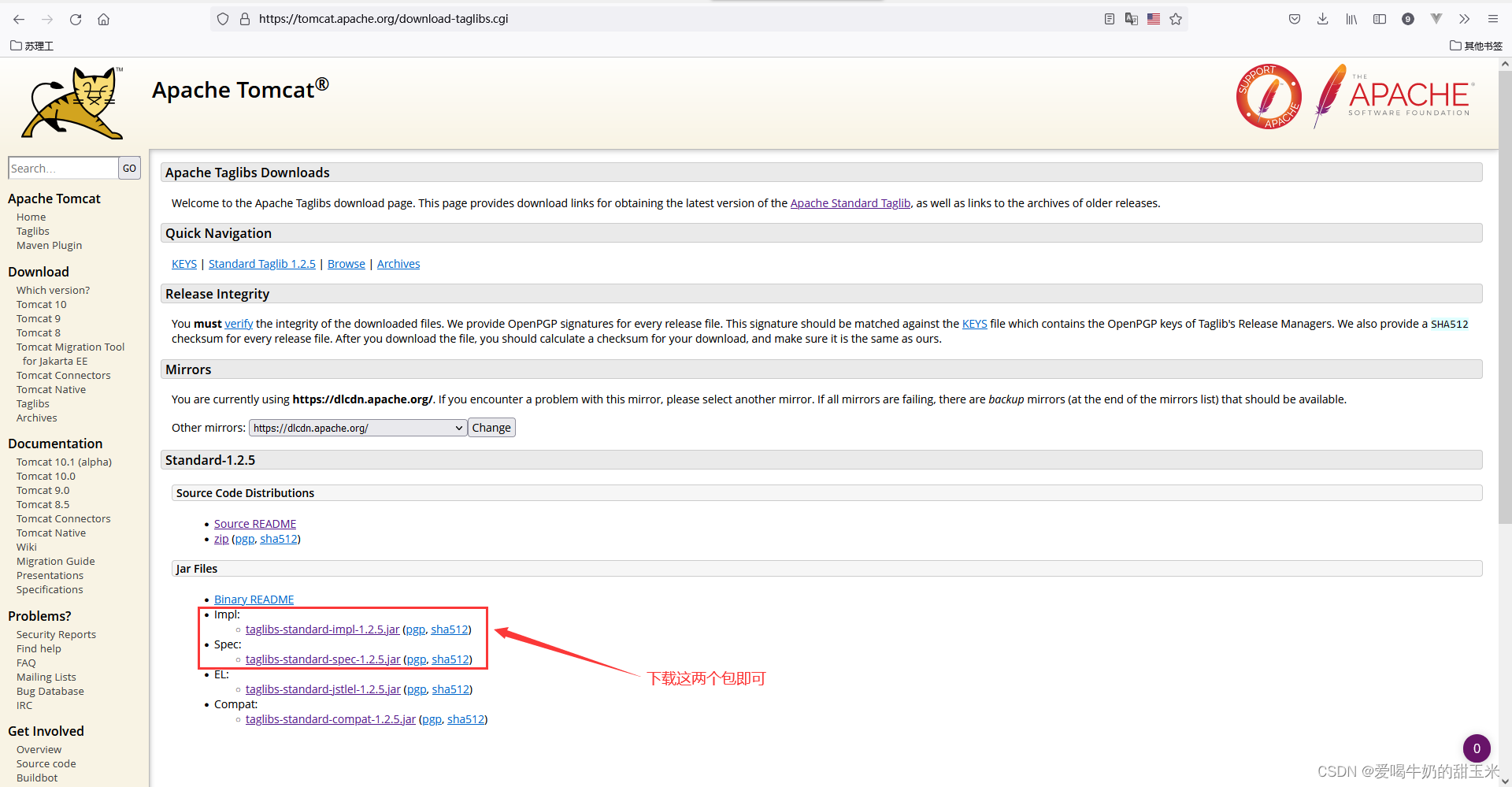This screenshot has height=787, width=1512.
Task: Open Home in sidebar menu
Action: coord(31,217)
